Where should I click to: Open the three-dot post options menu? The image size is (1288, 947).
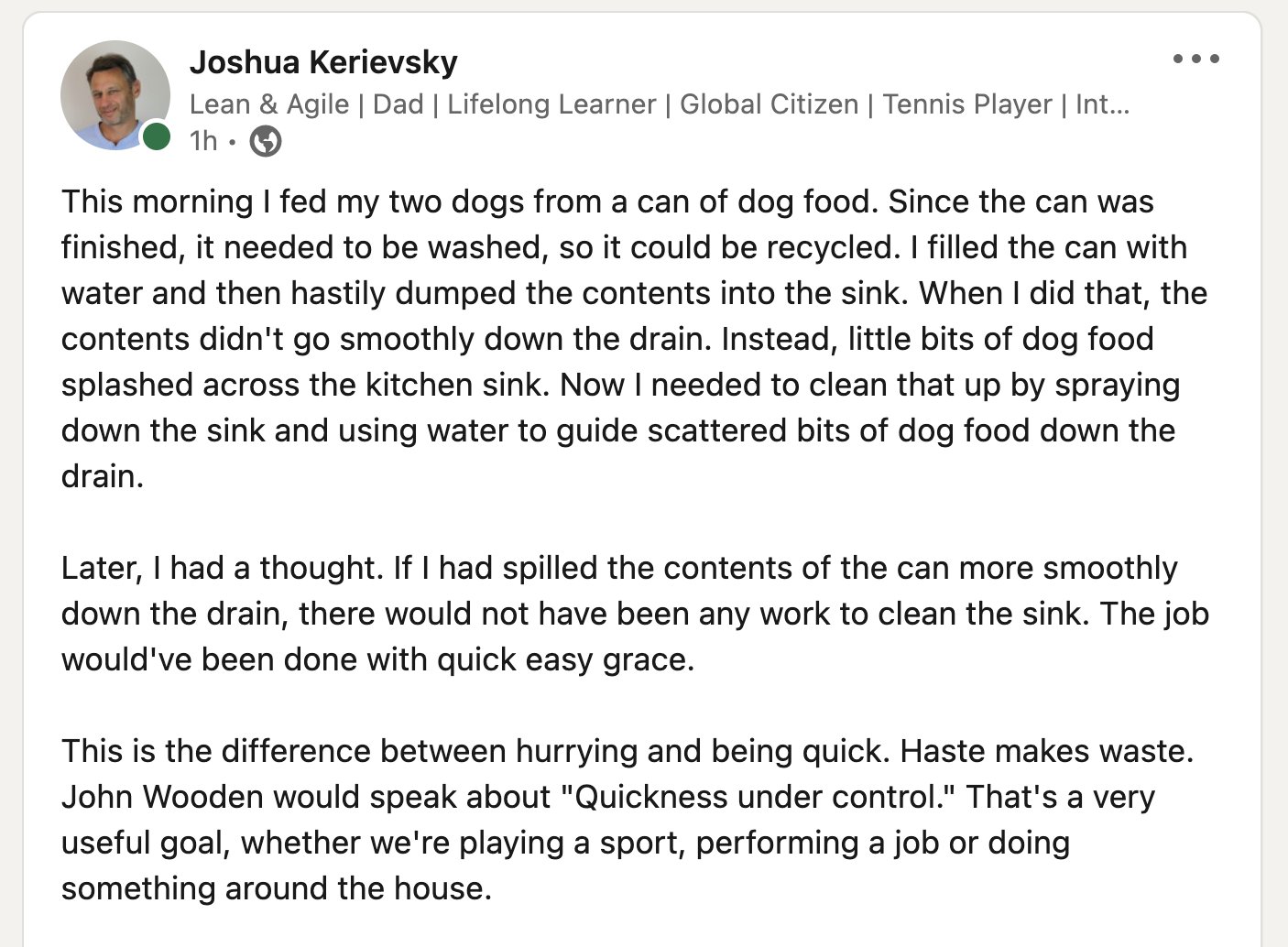pos(1195,59)
